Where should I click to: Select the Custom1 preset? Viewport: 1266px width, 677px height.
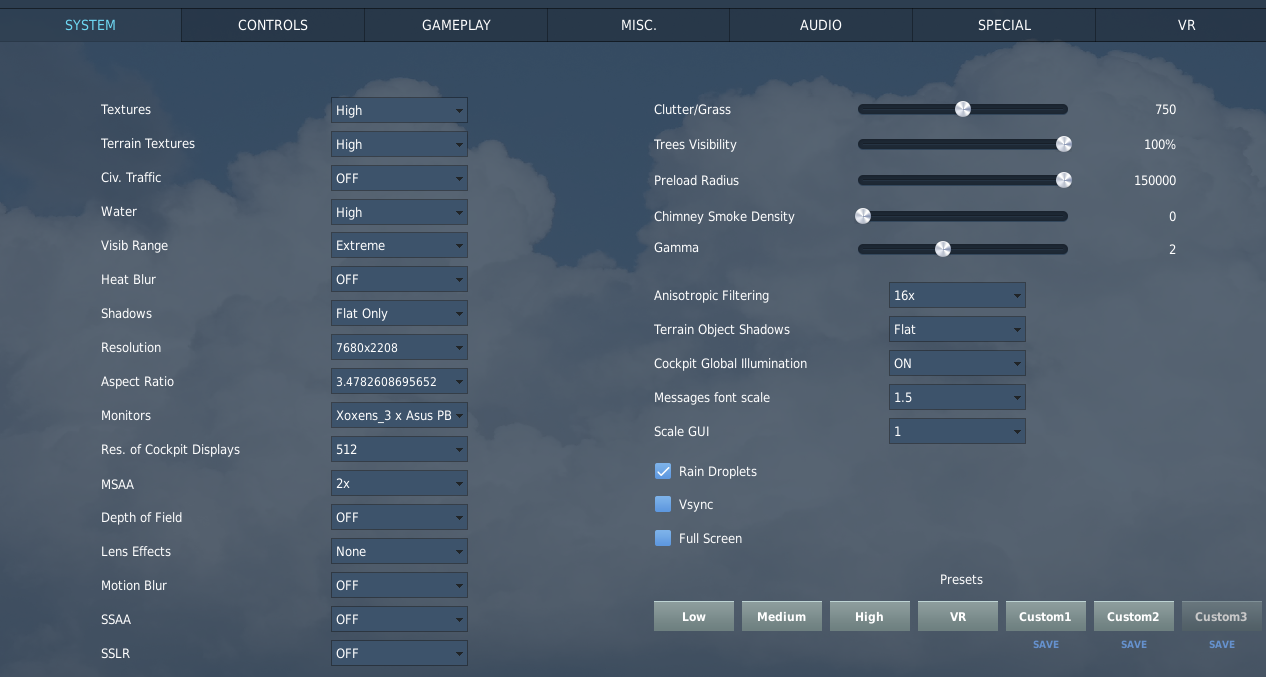(x=1045, y=616)
